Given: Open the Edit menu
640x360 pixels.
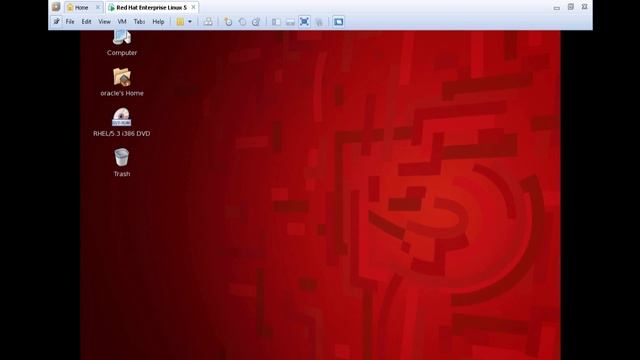Looking at the screenshot, I should point(86,22).
